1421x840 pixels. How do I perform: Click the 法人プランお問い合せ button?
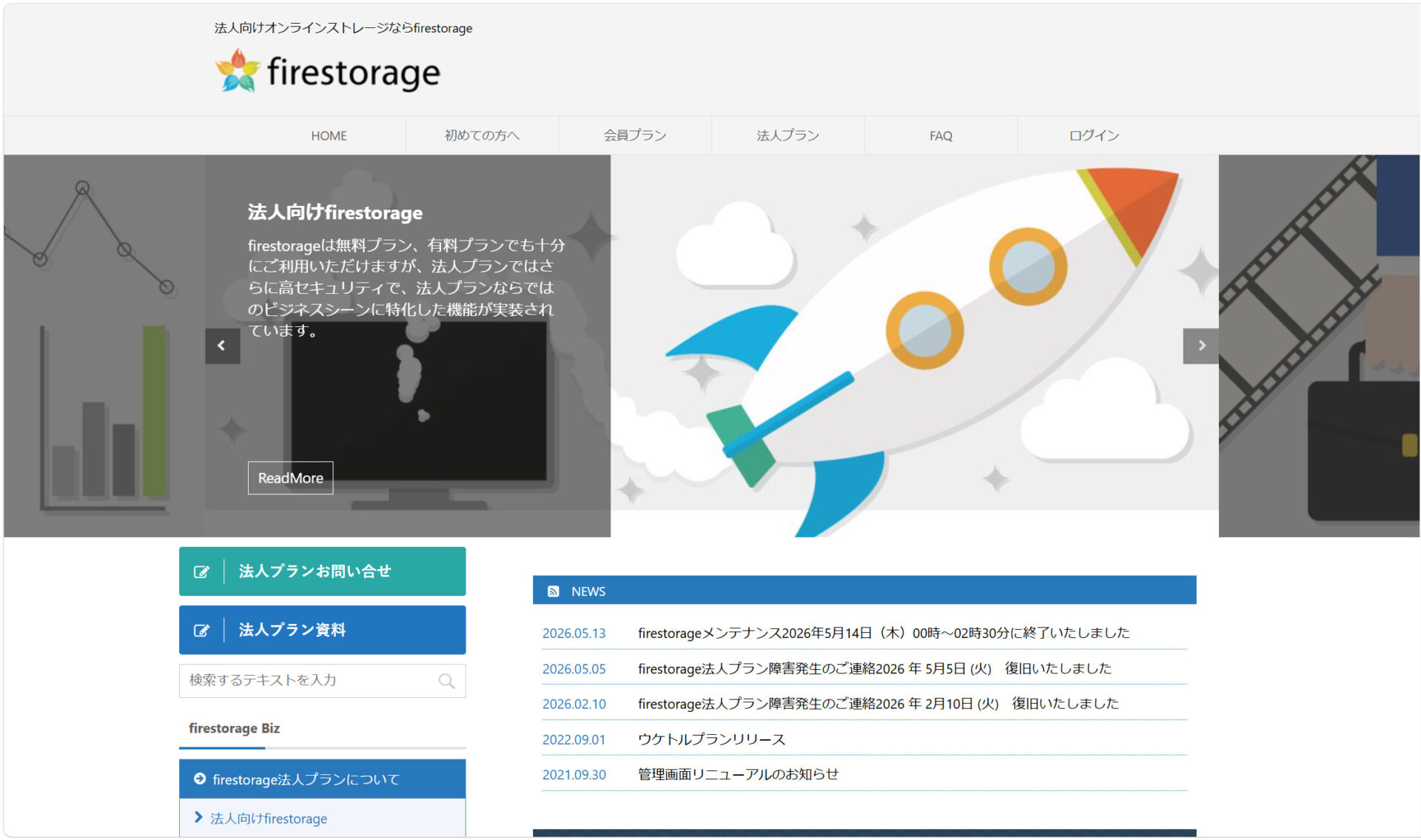[x=322, y=571]
